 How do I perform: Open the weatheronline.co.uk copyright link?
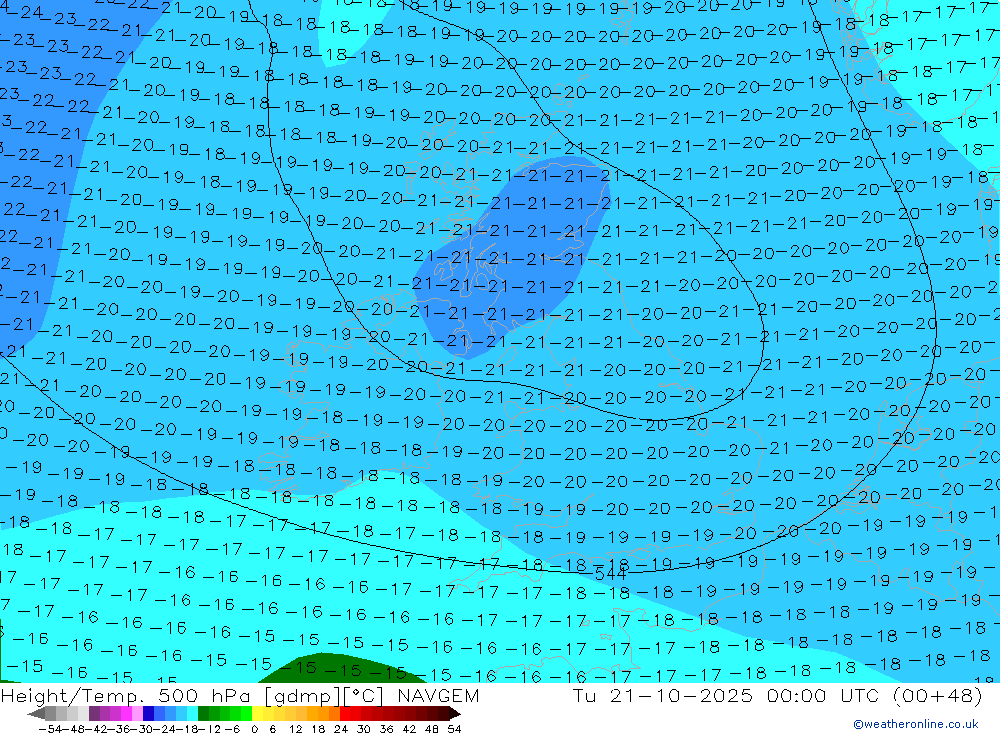click(916, 724)
